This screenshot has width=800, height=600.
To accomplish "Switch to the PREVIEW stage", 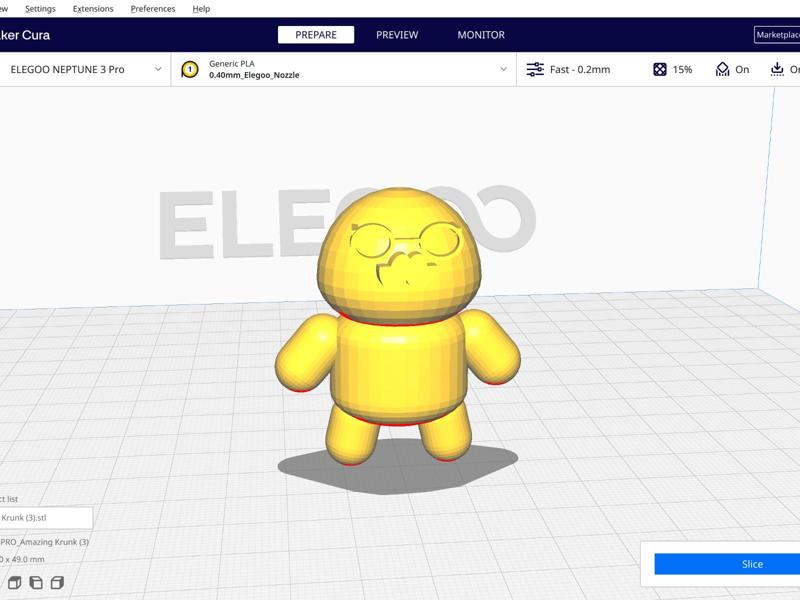I will (x=397, y=35).
